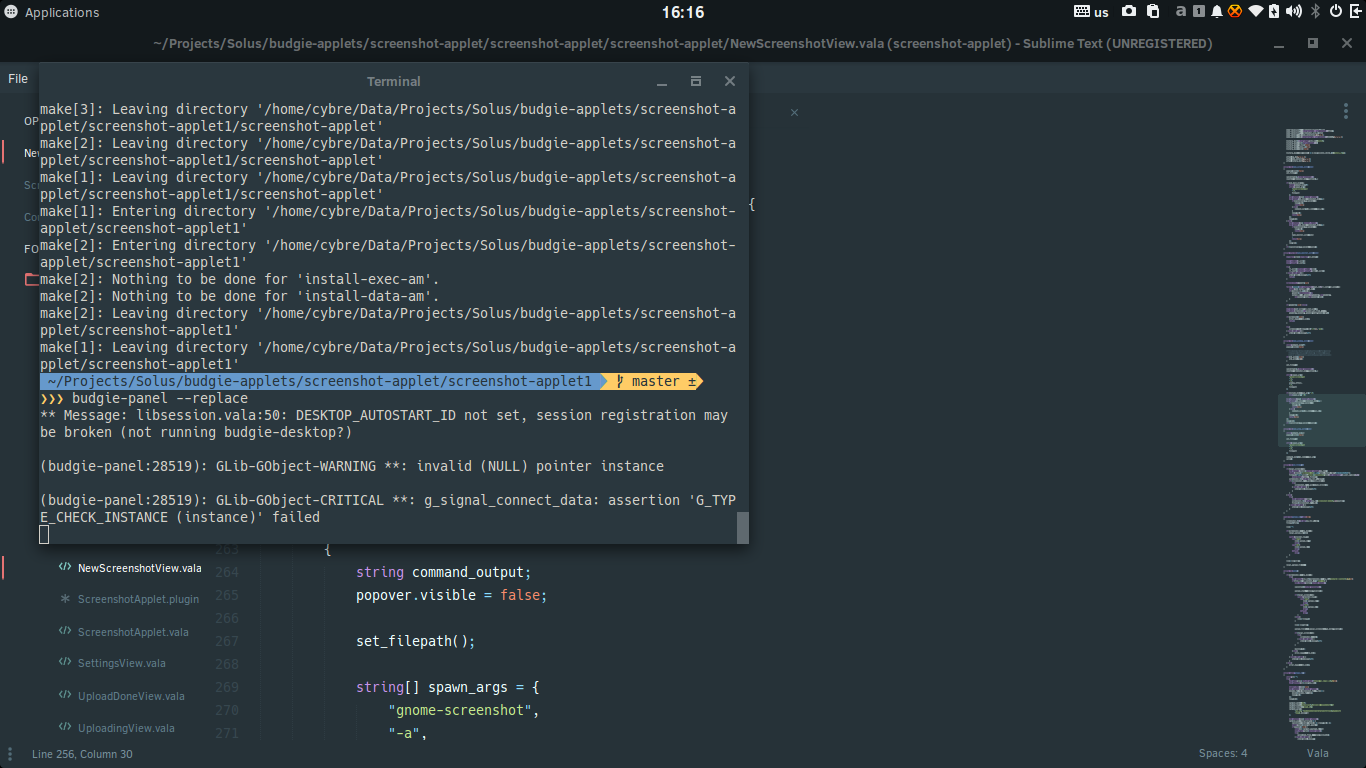Click the highlighted viewport region in minimap
The image size is (1366, 768).
click(x=1322, y=420)
